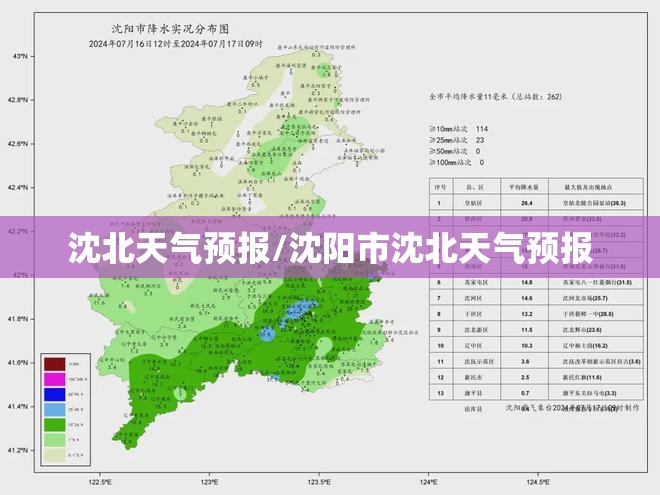Select the average value 26.4 in row 1

pos(526,203)
